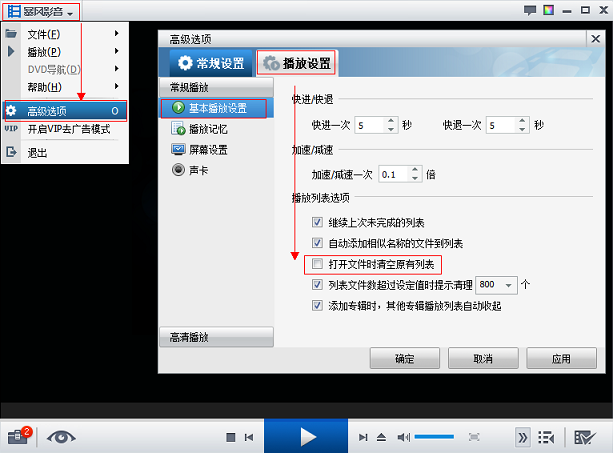This screenshot has height=453, width=613.
Task: Open the playlist icon in bottom bar
Action: (546, 437)
